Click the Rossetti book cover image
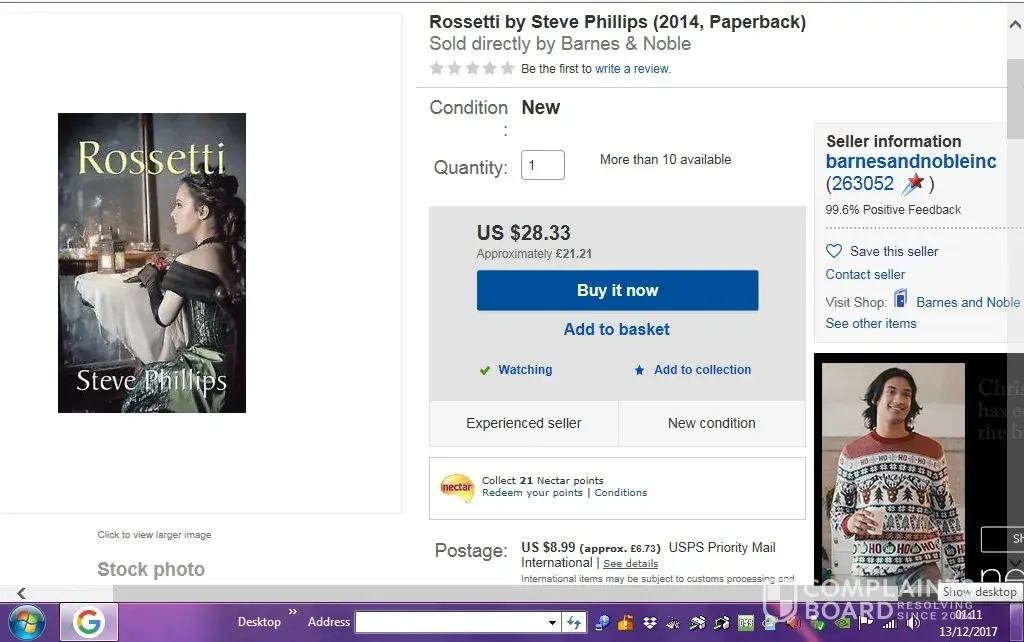This screenshot has height=642, width=1024. point(152,263)
